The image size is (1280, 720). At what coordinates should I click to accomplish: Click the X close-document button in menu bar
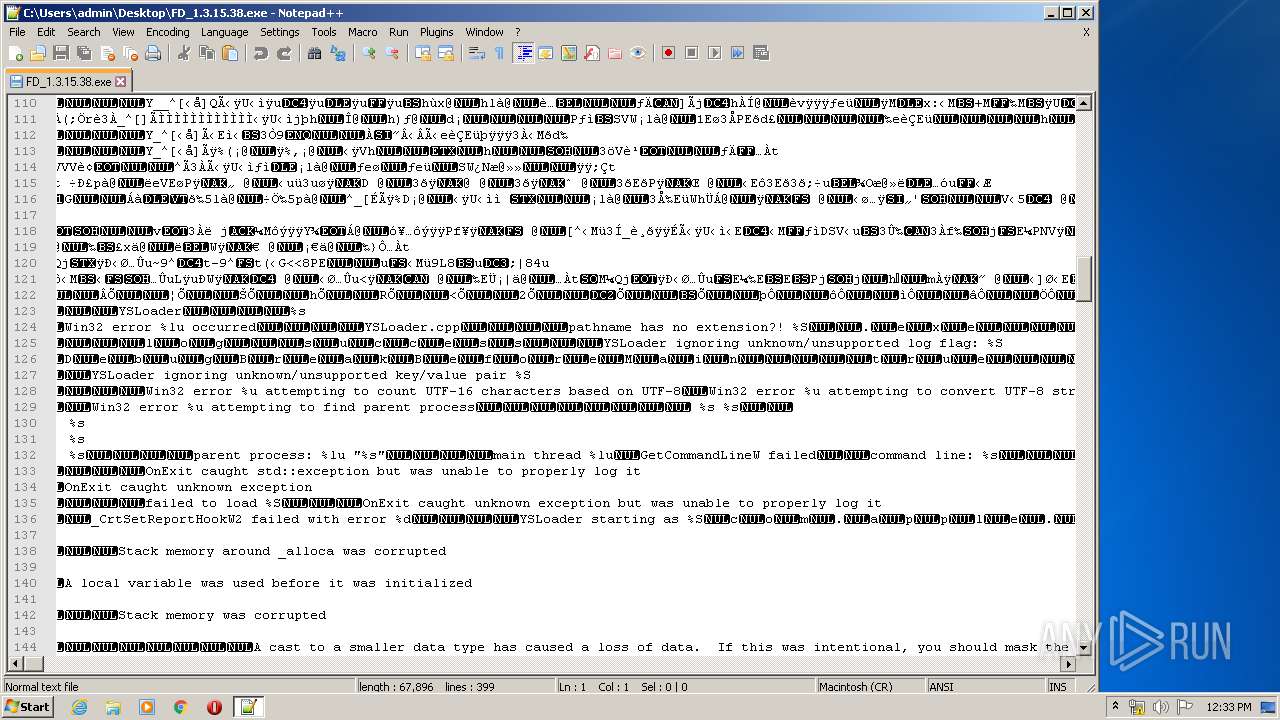pos(1086,32)
